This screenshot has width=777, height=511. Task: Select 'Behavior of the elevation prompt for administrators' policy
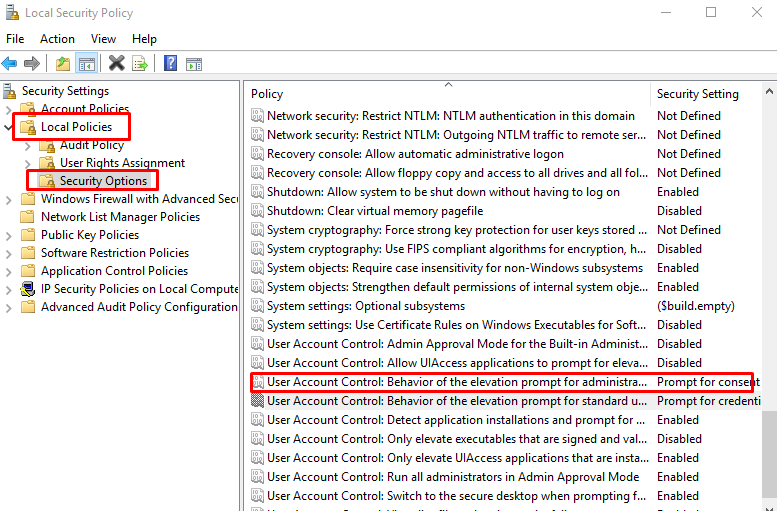(x=457, y=382)
